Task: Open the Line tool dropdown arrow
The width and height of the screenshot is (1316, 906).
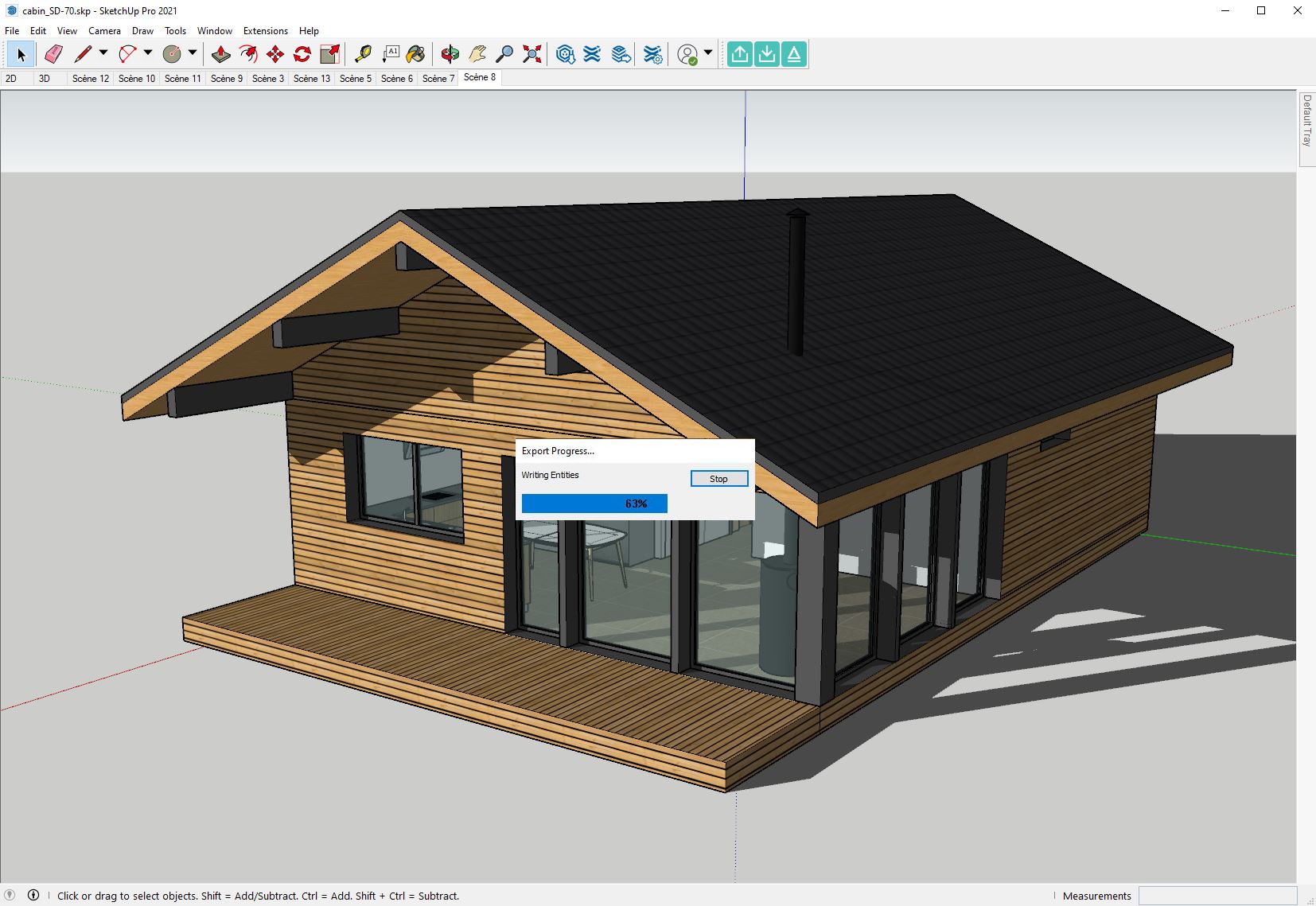Action: pyautogui.click(x=103, y=56)
